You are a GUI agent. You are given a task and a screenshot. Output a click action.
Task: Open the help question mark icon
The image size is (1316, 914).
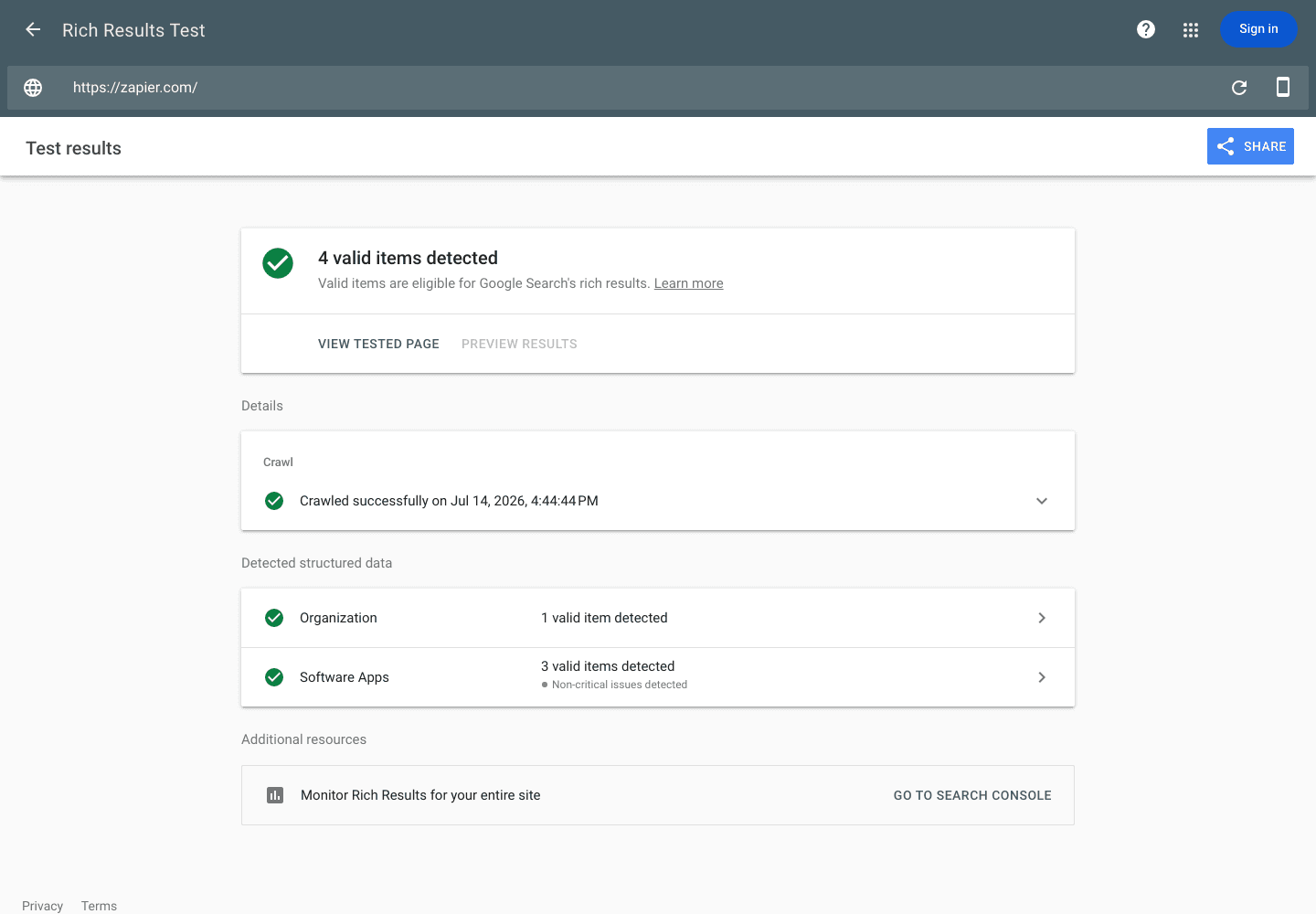[x=1146, y=29]
